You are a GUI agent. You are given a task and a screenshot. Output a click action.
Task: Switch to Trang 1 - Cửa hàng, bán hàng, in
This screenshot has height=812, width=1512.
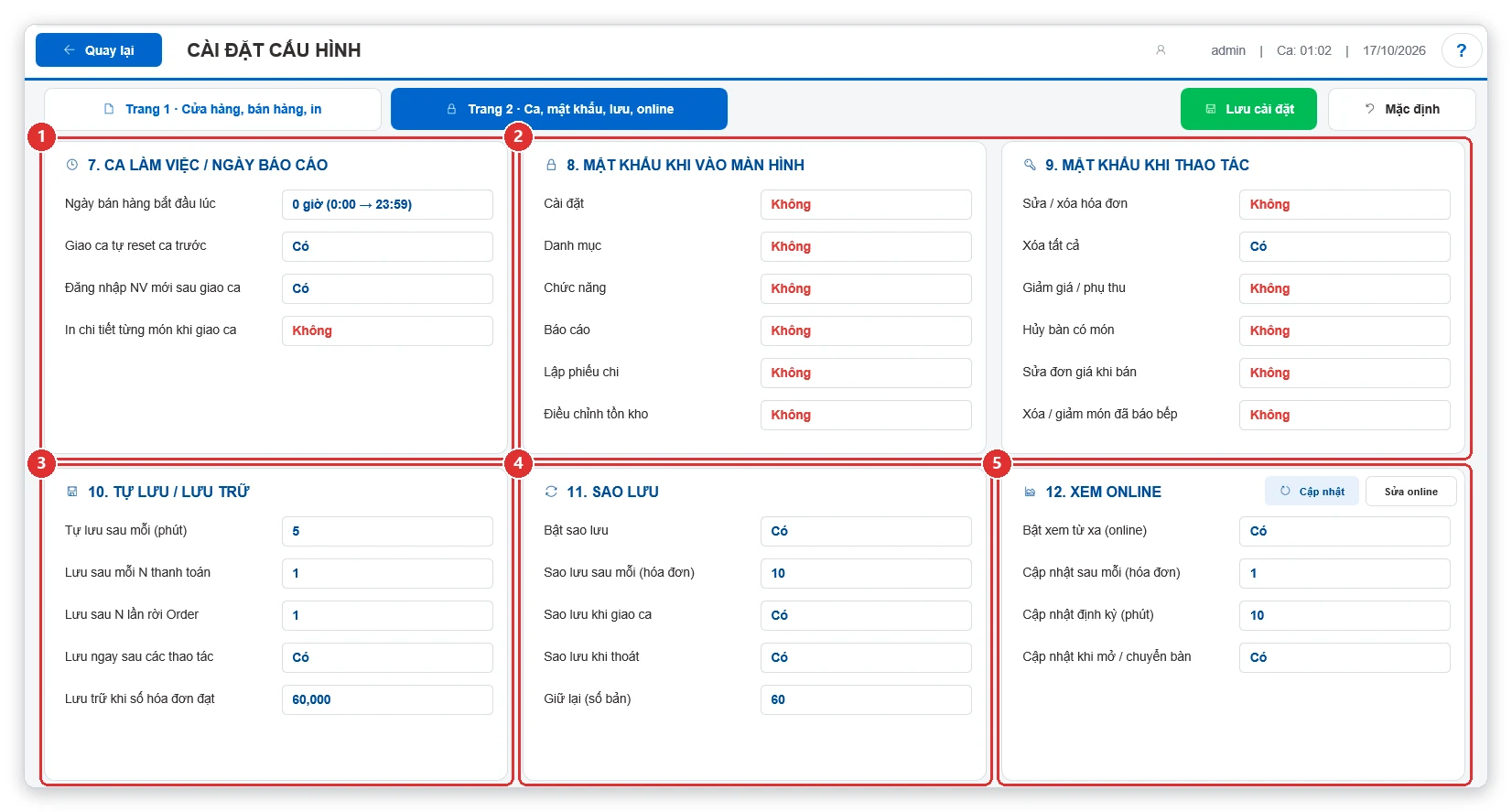click(212, 109)
